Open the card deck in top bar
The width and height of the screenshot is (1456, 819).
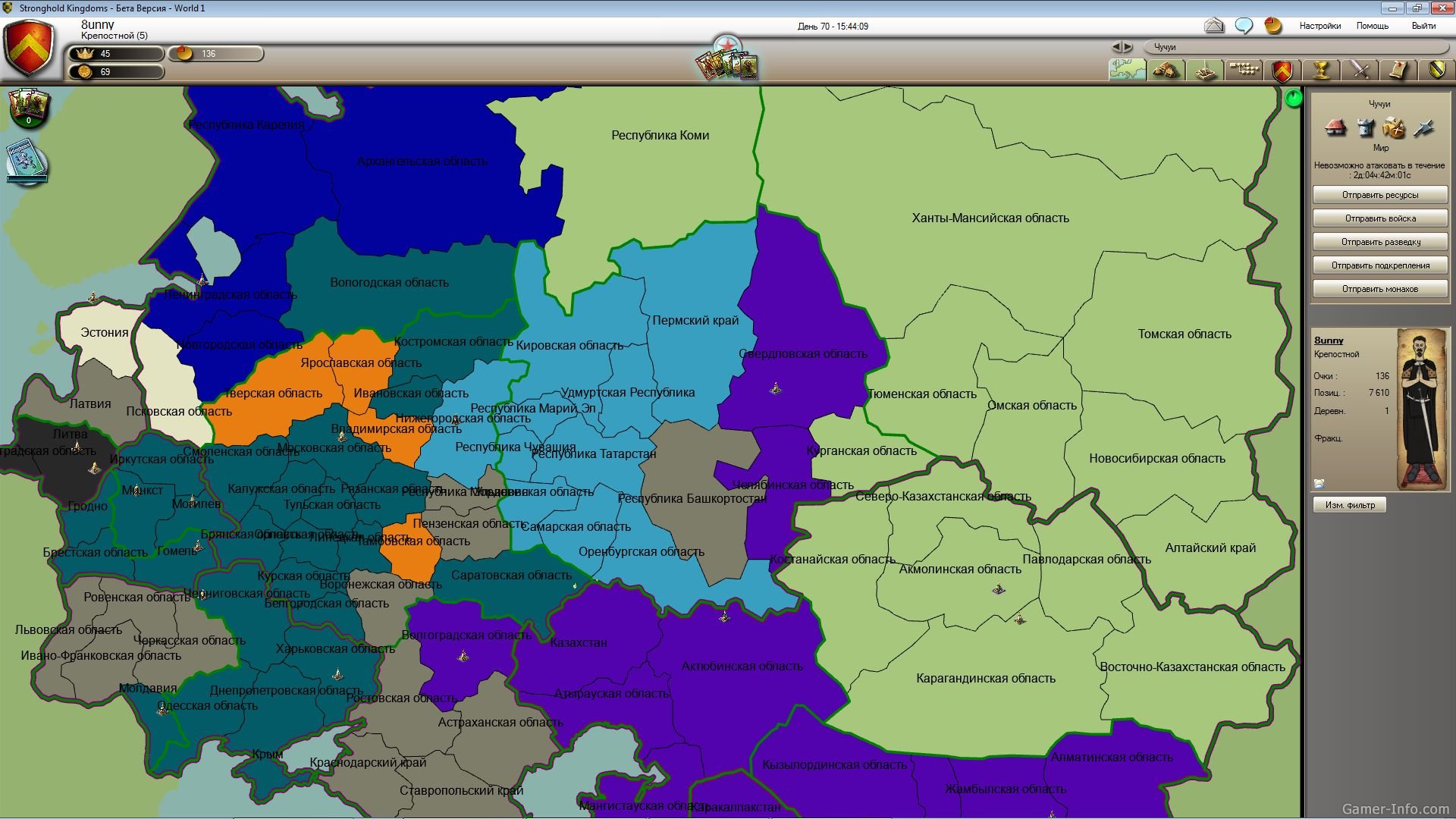pos(727,65)
